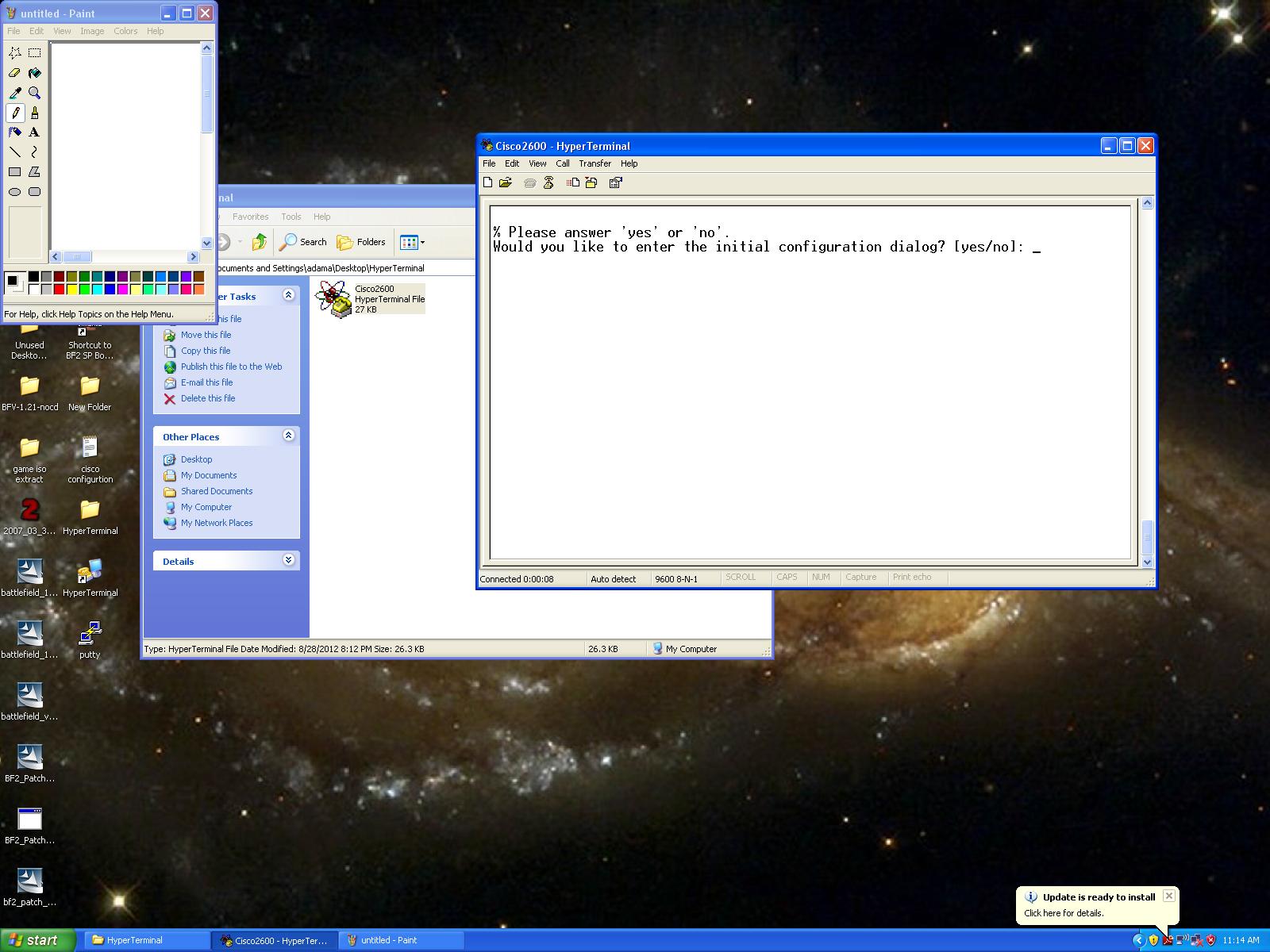Click Move this file link

[x=206, y=335]
